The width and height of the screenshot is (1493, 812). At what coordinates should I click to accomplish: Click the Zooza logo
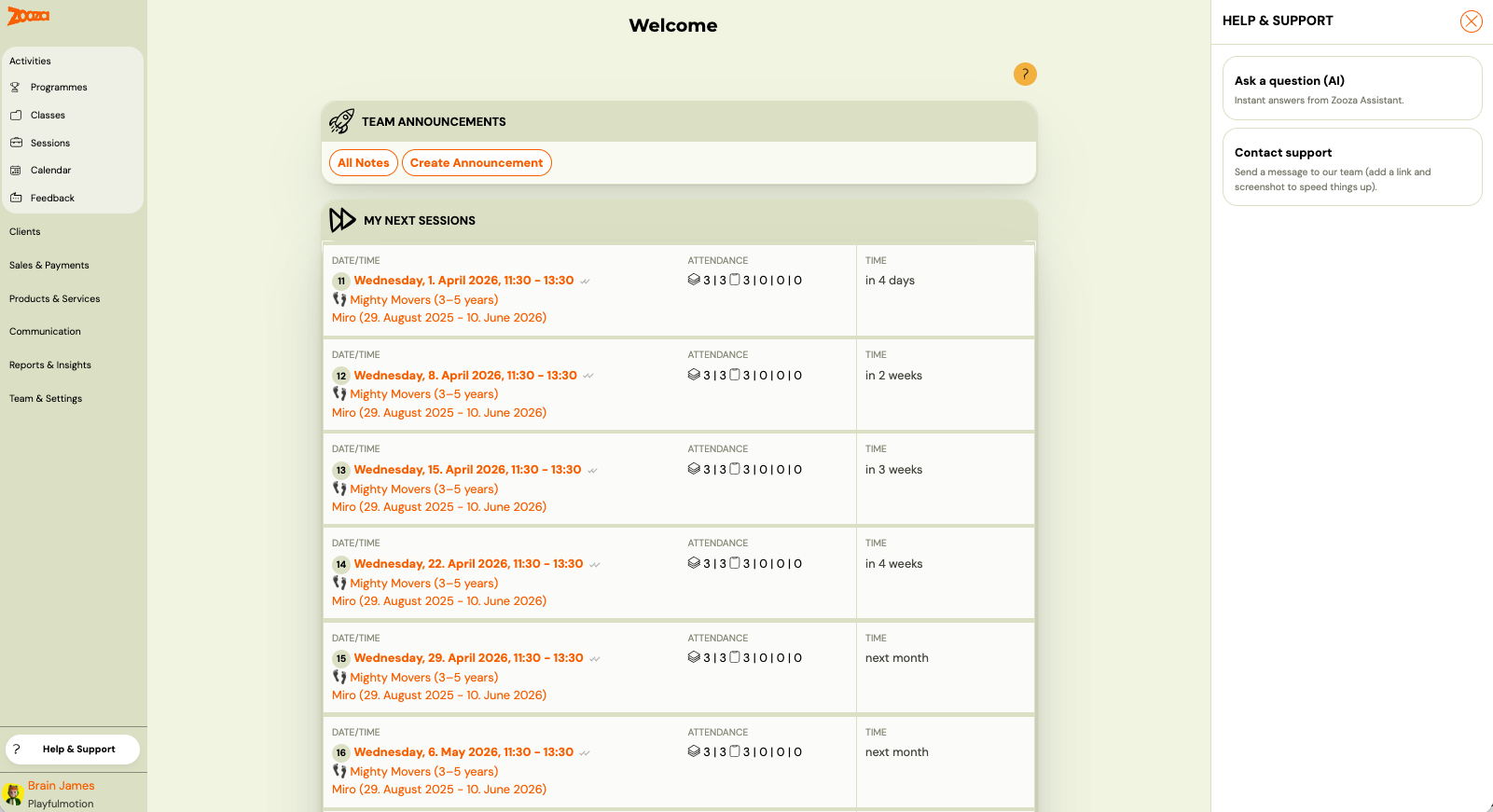pos(28,16)
